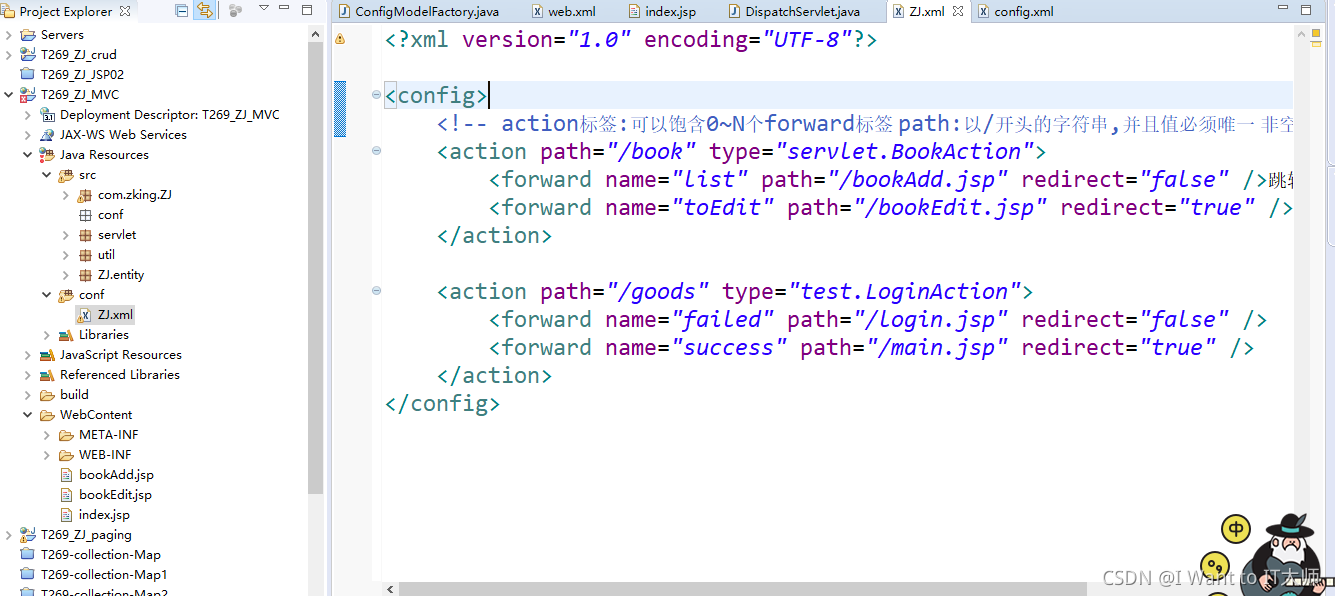
Task: Expand com.zking.ZJ package
Action: (66, 195)
